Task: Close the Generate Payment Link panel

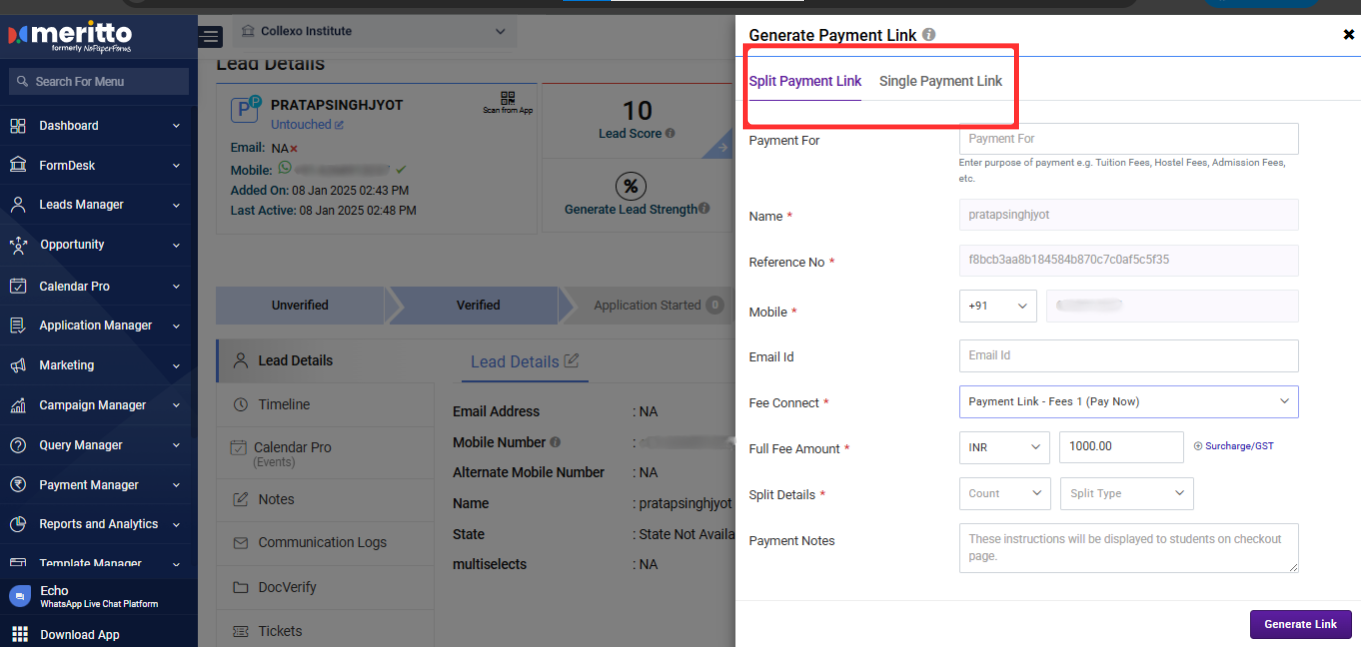Action: click(x=1348, y=35)
